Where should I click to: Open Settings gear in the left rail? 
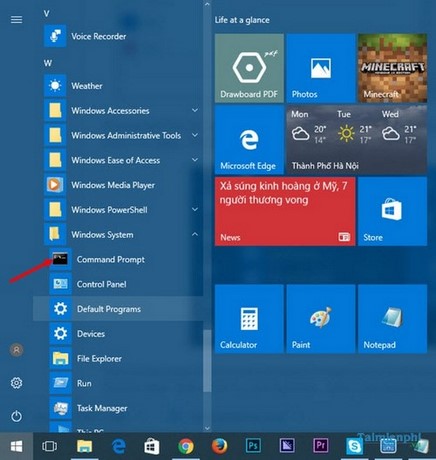(16, 383)
